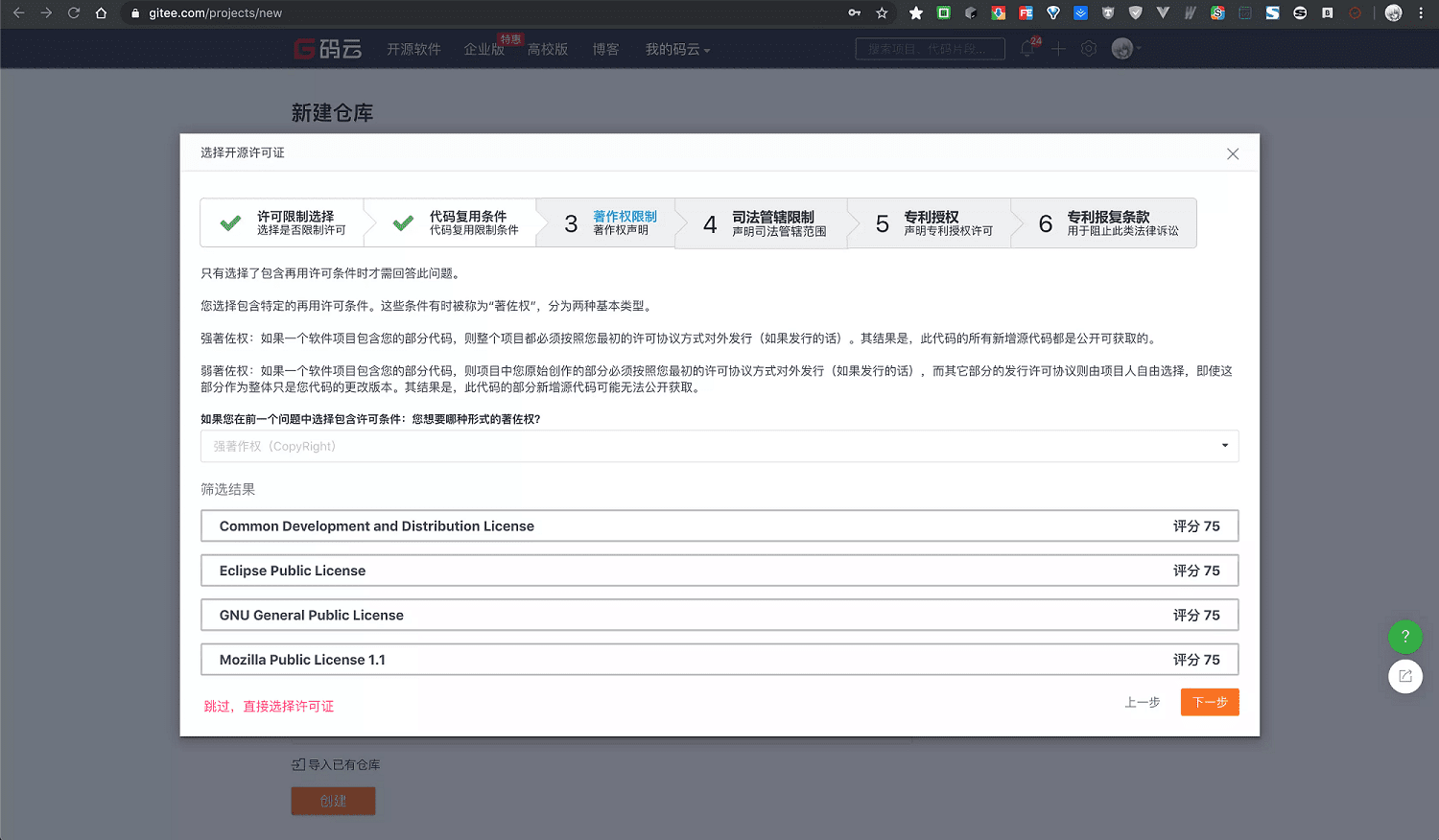Click the Gitee 码云 logo
This screenshot has height=840, width=1439.
pos(328,48)
